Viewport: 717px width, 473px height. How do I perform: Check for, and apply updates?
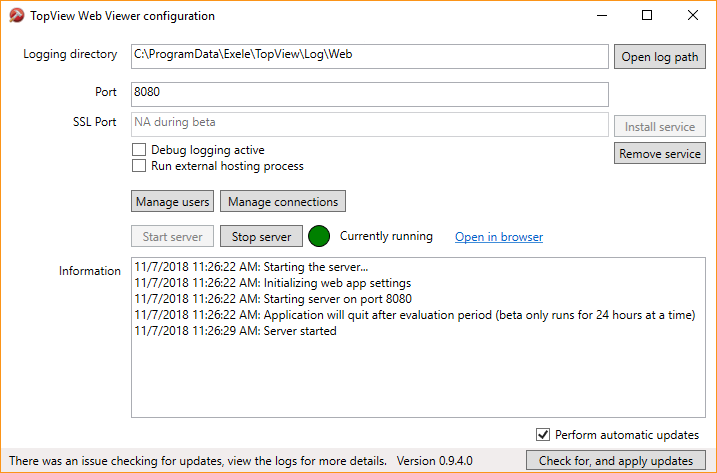click(x=615, y=460)
